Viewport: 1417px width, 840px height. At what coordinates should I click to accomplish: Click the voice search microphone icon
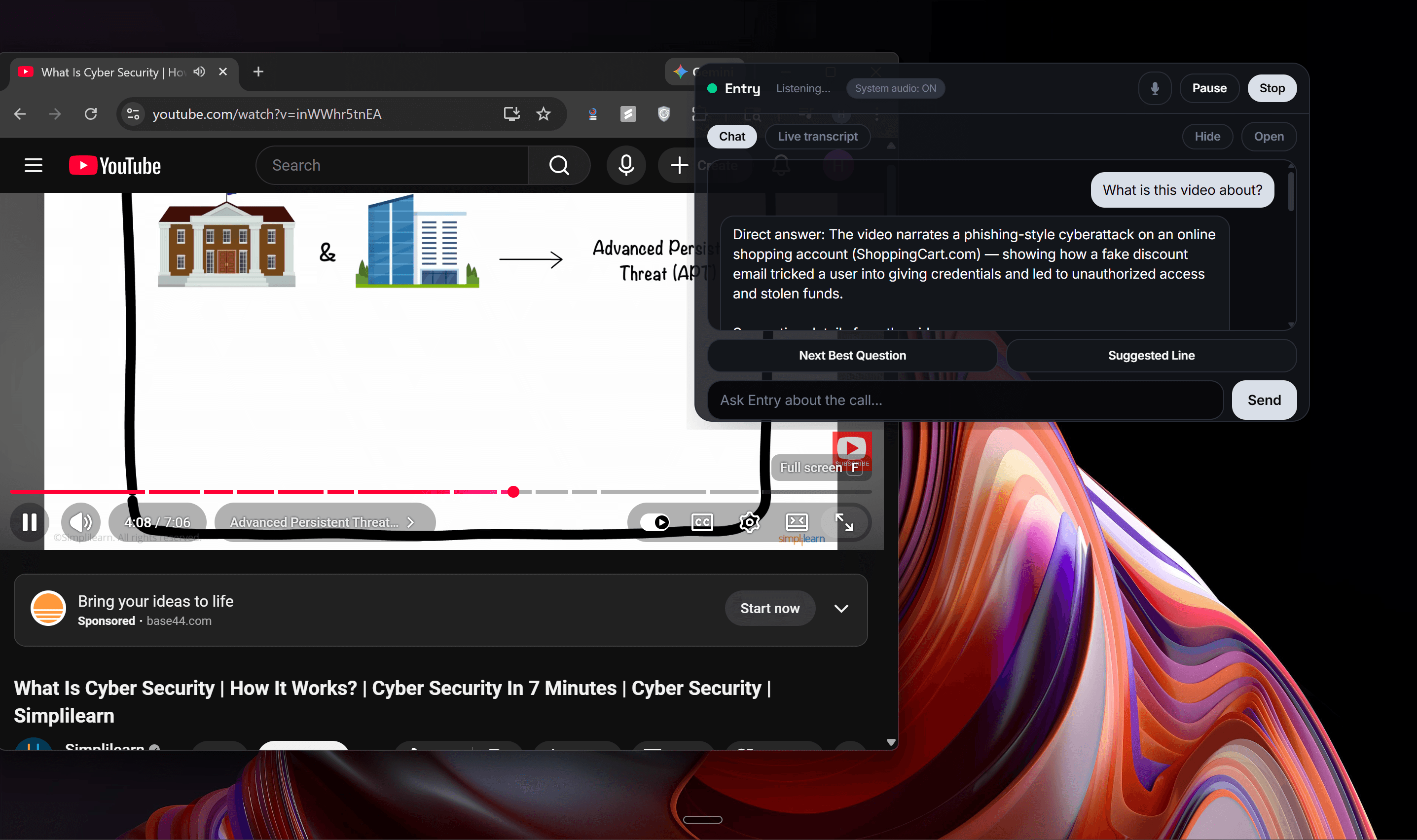pyautogui.click(x=626, y=165)
